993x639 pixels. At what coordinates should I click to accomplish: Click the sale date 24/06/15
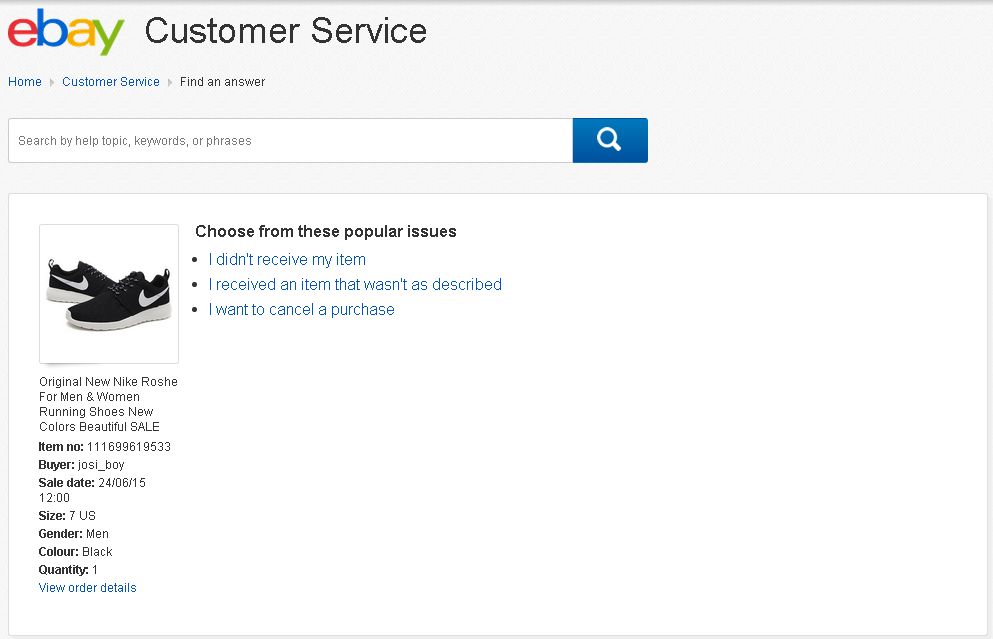point(122,483)
